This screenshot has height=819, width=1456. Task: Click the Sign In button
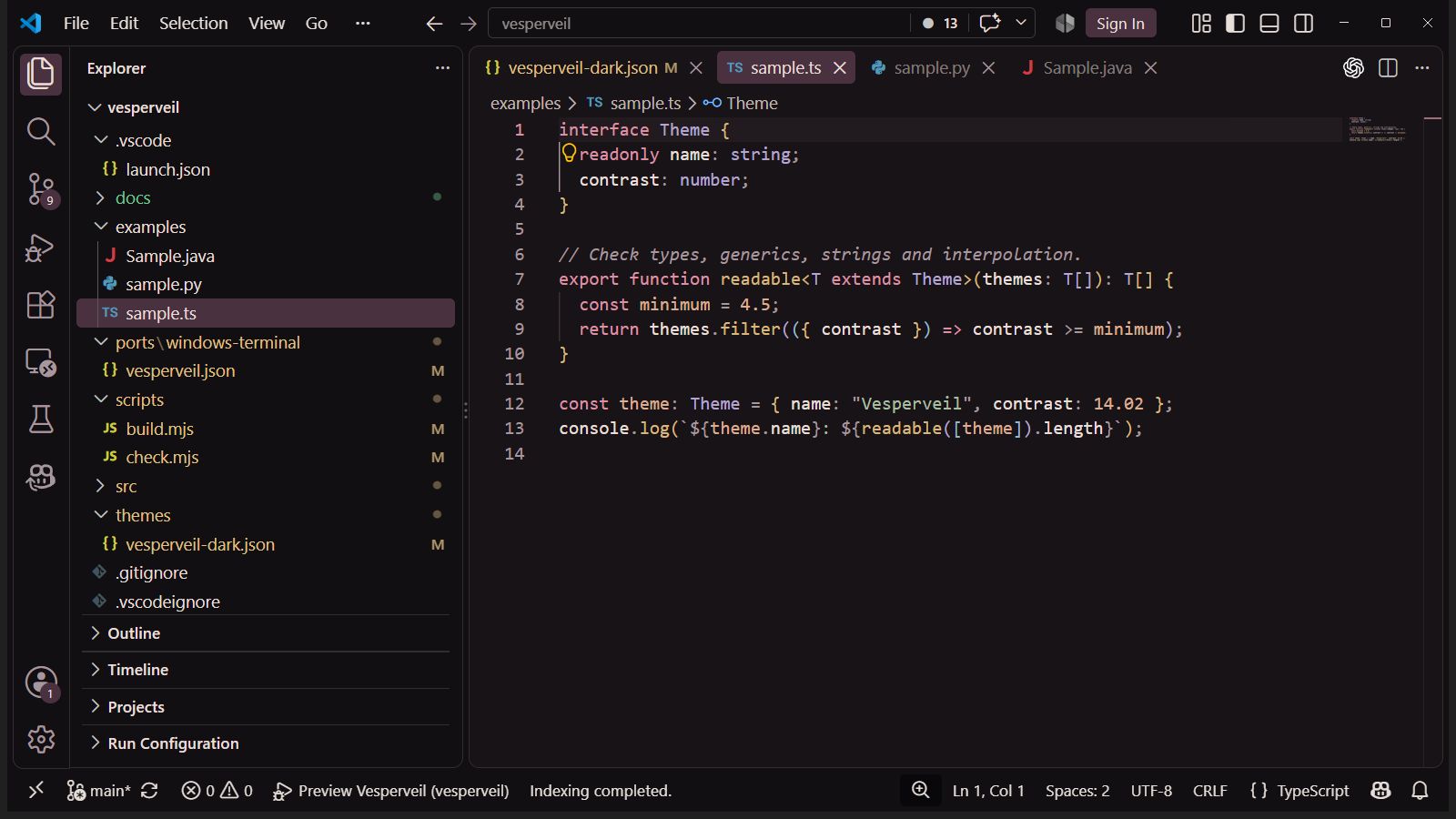[x=1120, y=24]
